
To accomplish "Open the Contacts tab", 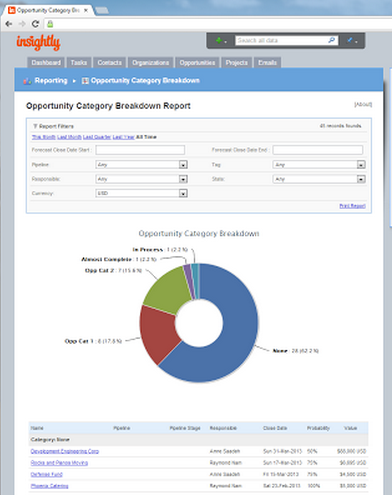I will (x=109, y=63).
